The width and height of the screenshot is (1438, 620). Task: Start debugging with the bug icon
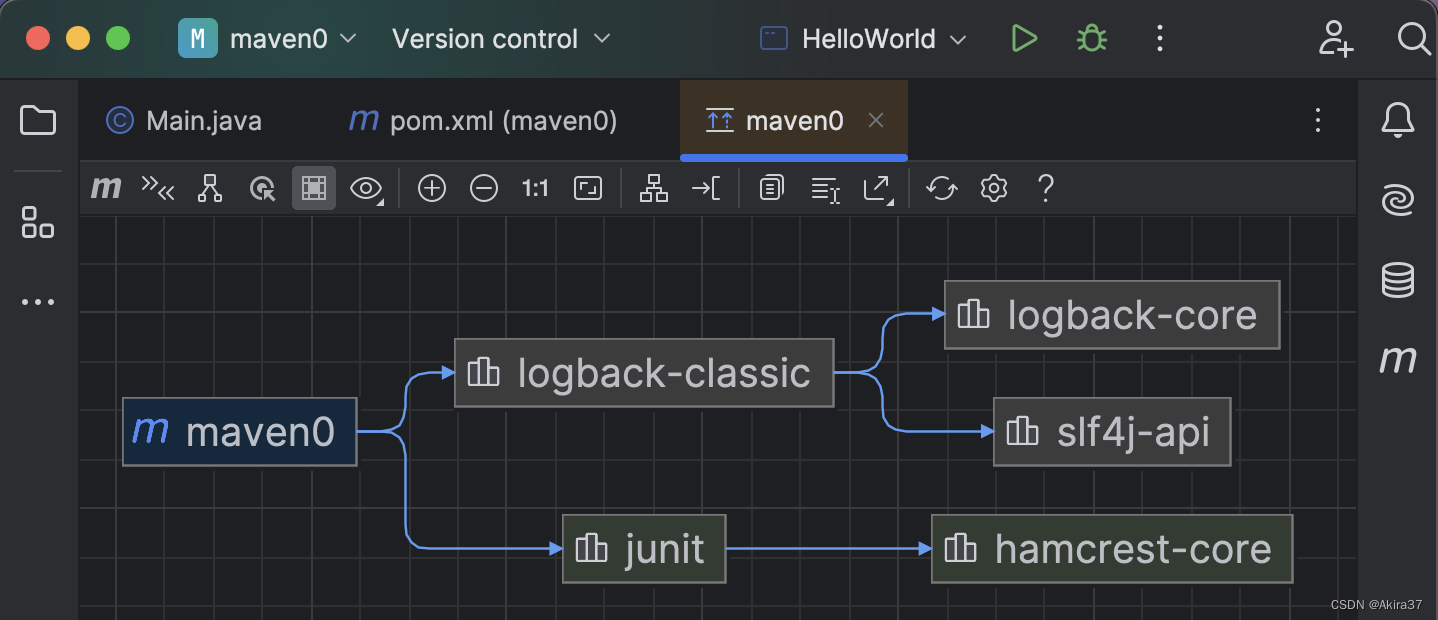[1091, 39]
